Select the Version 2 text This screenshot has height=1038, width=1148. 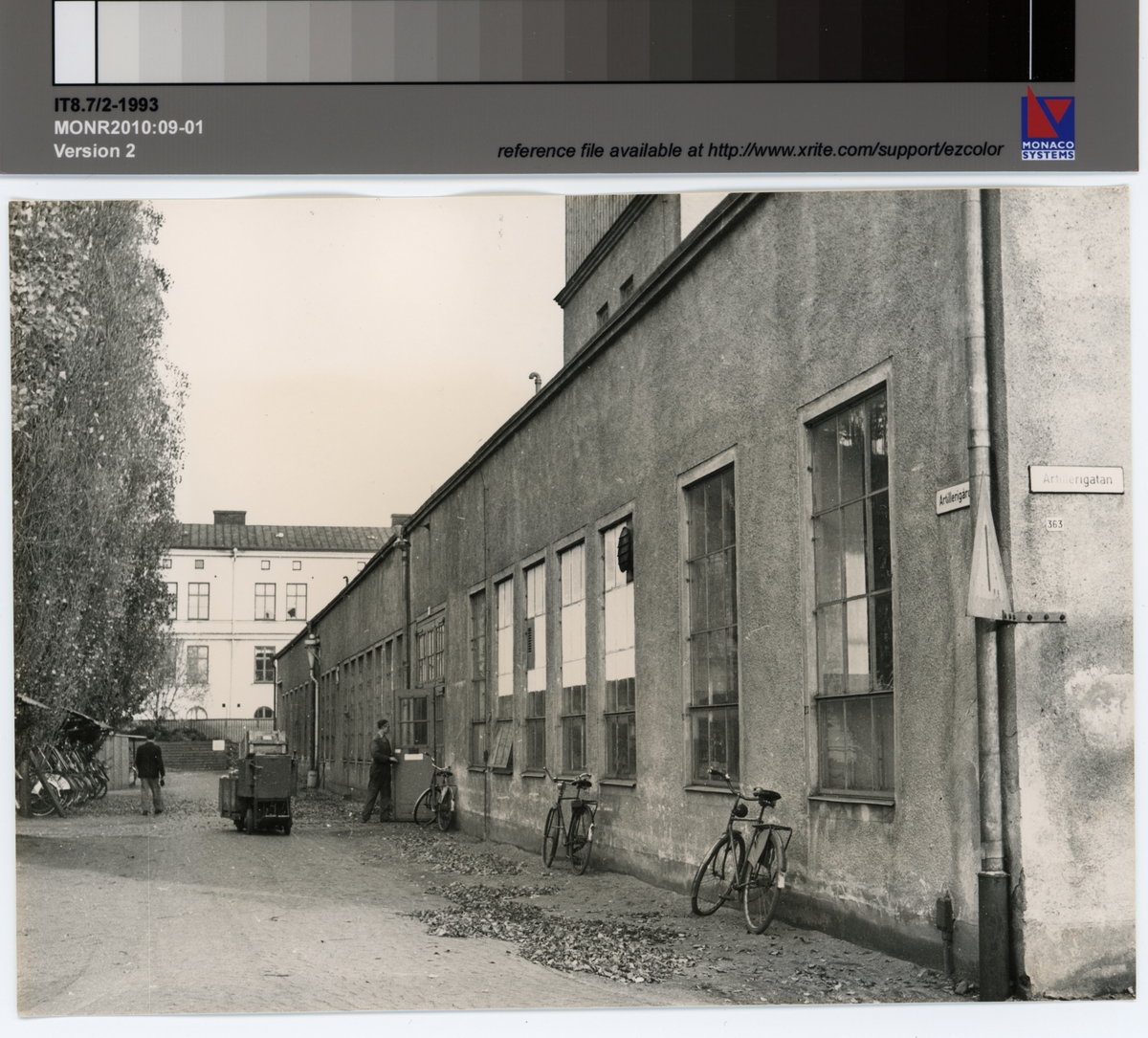click(x=94, y=150)
